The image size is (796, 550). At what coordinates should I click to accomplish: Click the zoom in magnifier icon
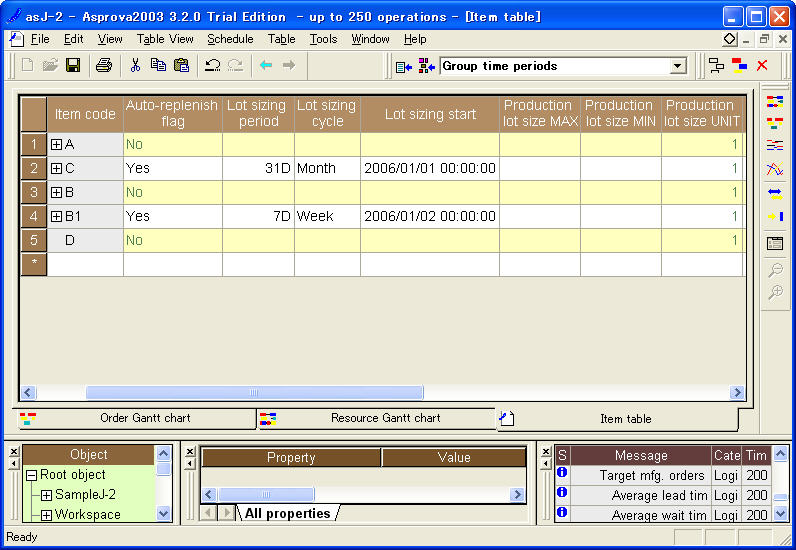pos(775,292)
